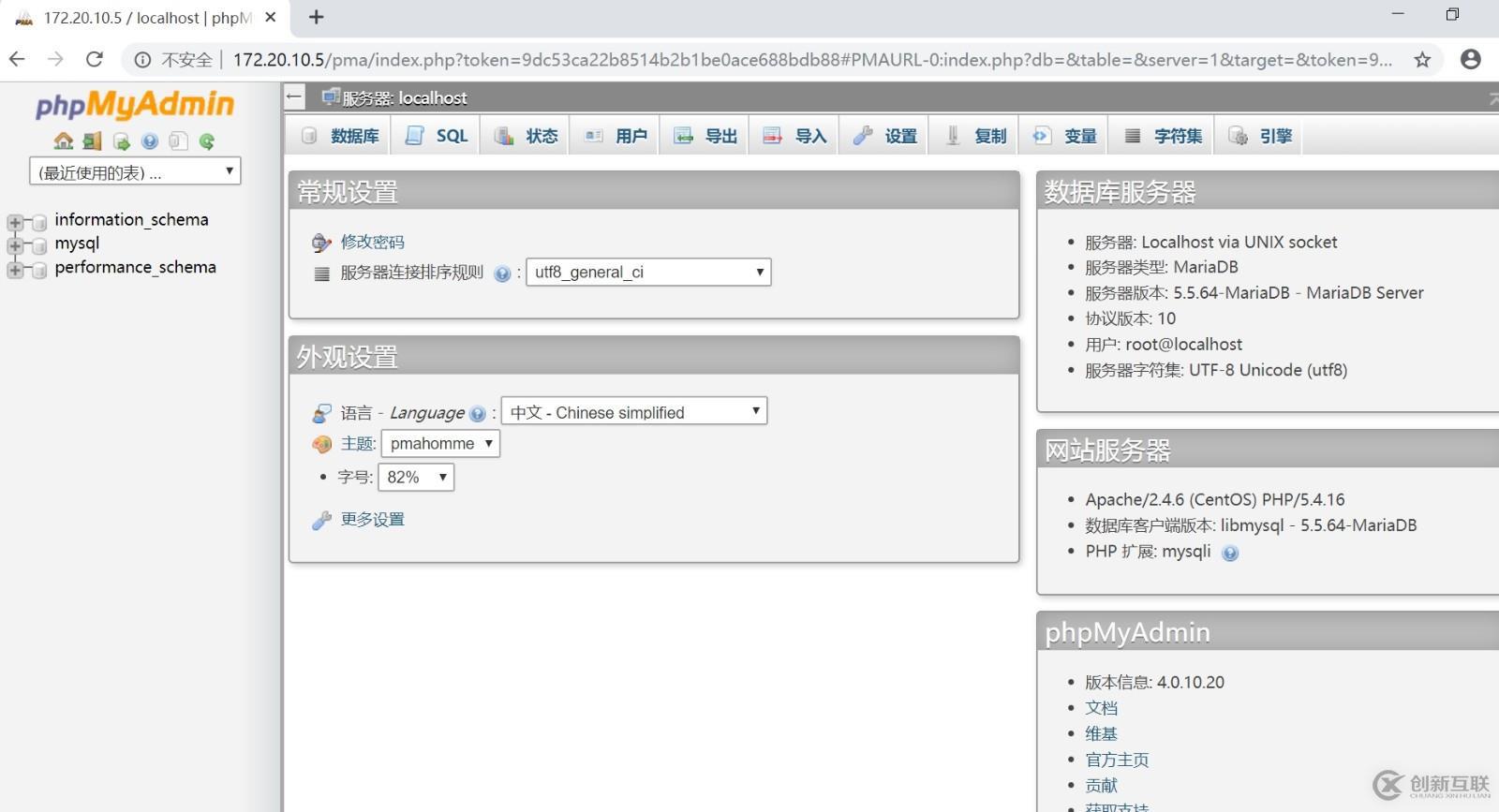This screenshot has height=812, width=1499.
Task: Select the performance_schema database
Action: point(135,268)
